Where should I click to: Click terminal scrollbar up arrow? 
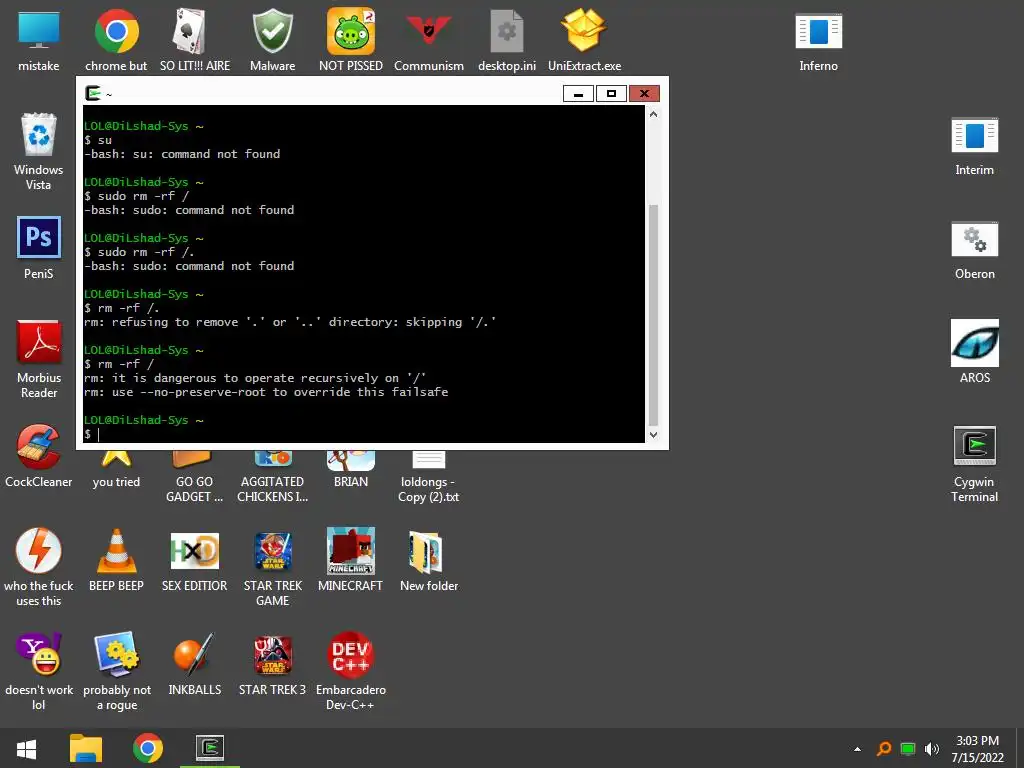pyautogui.click(x=653, y=114)
